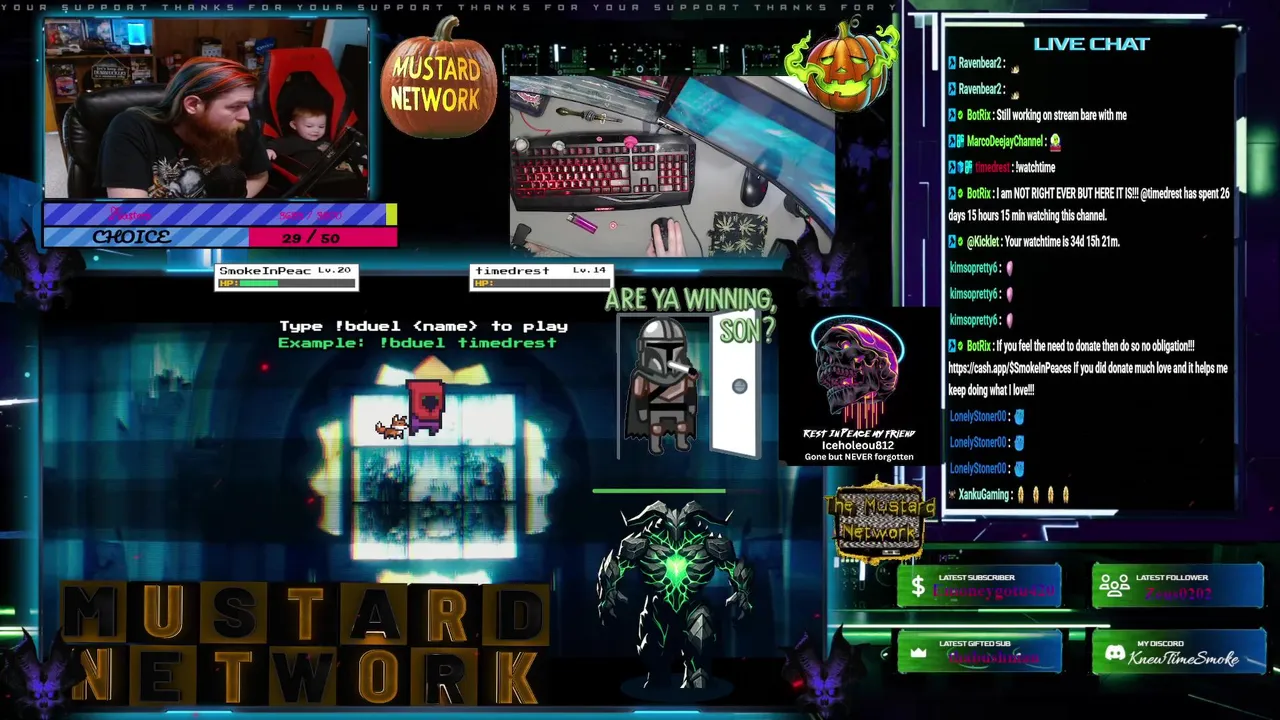Image resolution: width=1280 pixels, height=720 pixels.
Task: Click the green health bar above the armored character
Action: (x=659, y=491)
